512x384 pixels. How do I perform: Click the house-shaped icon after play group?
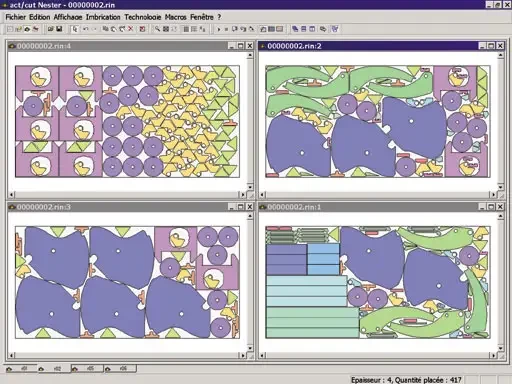coord(263,29)
